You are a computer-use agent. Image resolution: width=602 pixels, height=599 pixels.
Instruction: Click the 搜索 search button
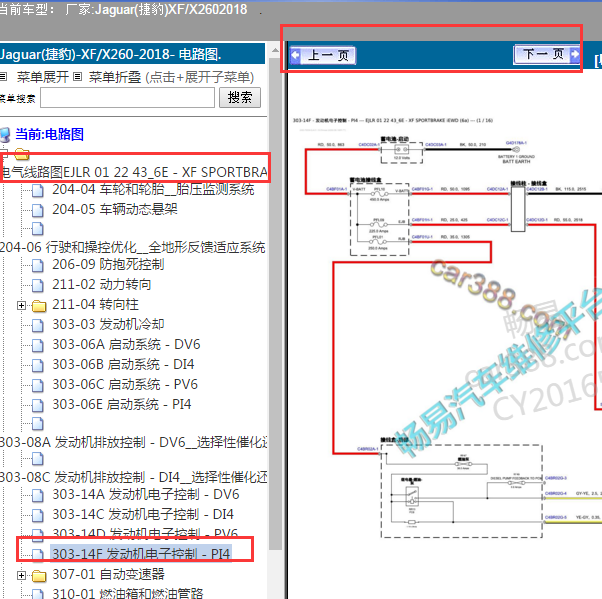240,98
